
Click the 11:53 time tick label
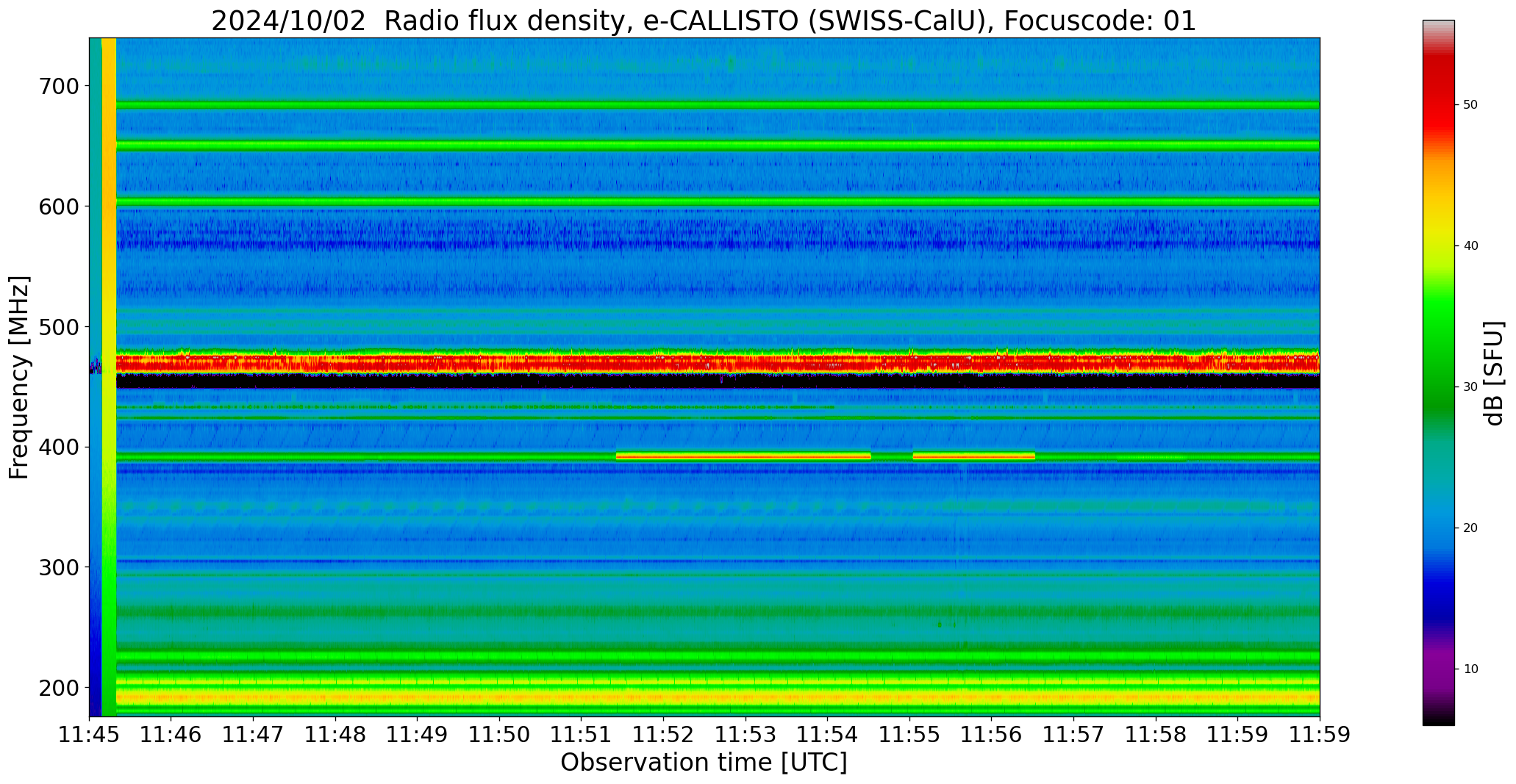pos(746,735)
